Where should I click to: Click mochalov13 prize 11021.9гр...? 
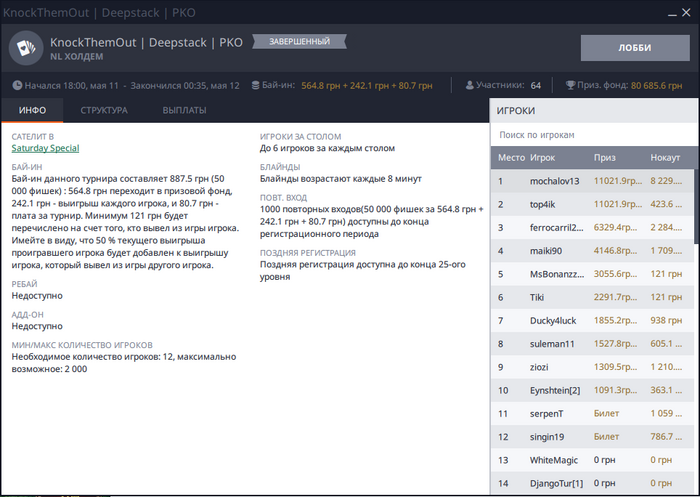pyautogui.click(x=618, y=181)
